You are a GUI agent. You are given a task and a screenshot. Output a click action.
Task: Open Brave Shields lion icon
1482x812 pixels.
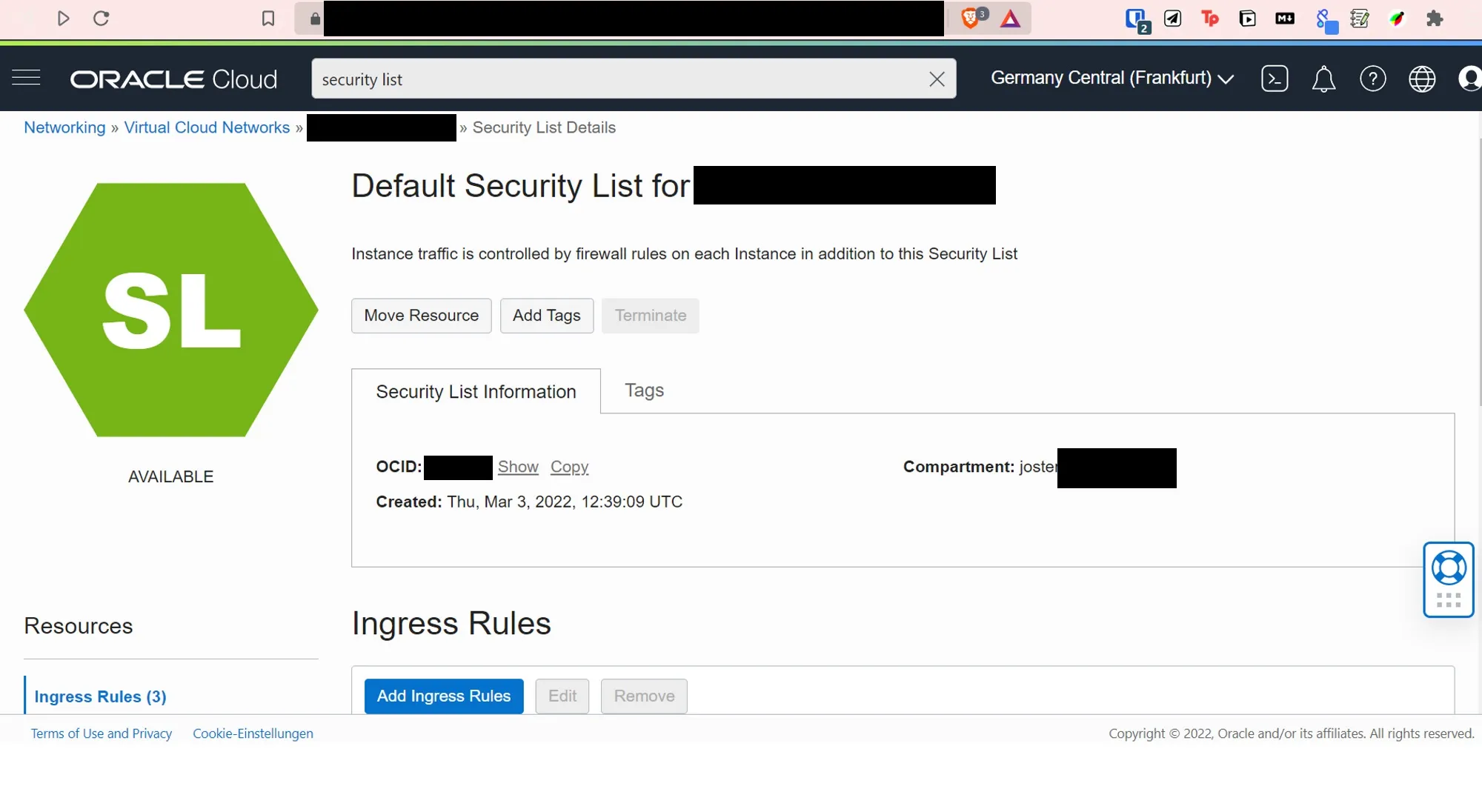[971, 18]
